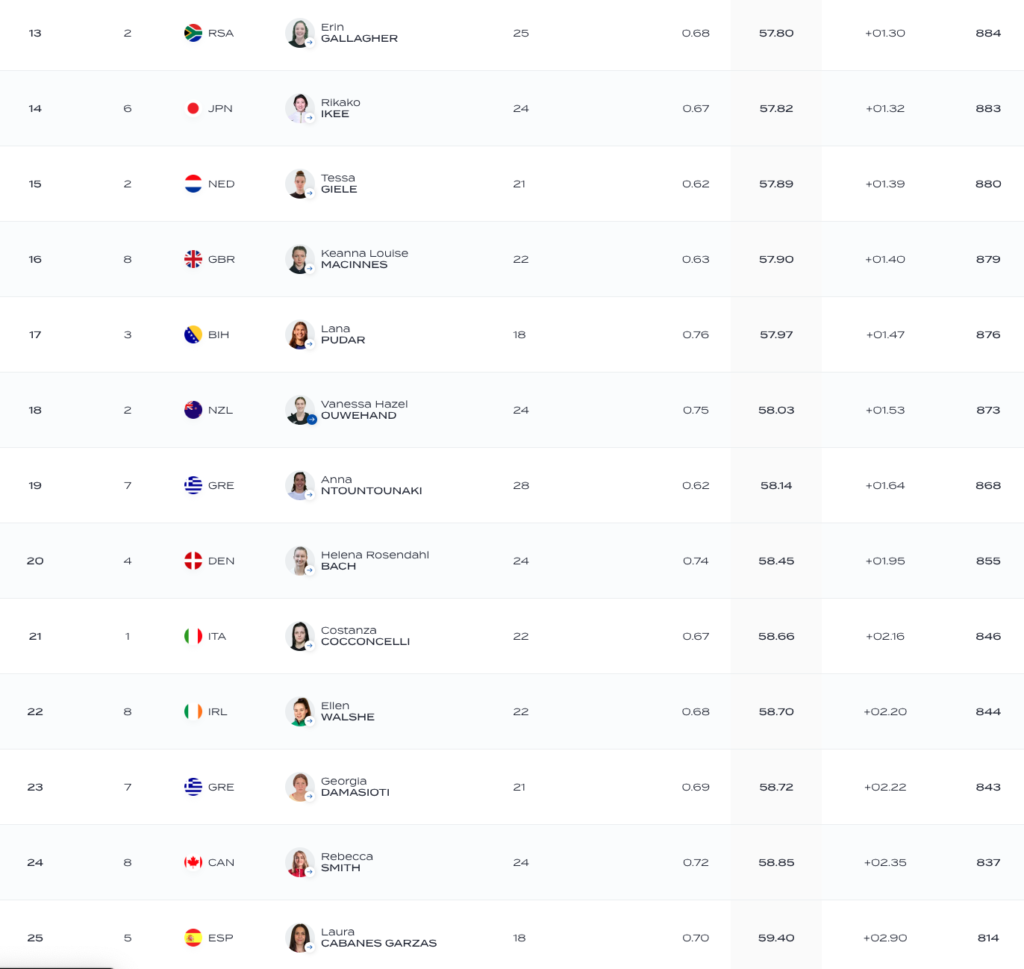
Task: Click Ellen Walshe's time 58.70
Action: tap(776, 712)
